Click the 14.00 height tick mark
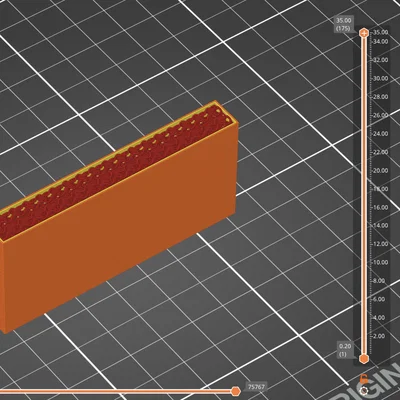Viewport: 400px width, 400px height. pyautogui.click(x=381, y=225)
